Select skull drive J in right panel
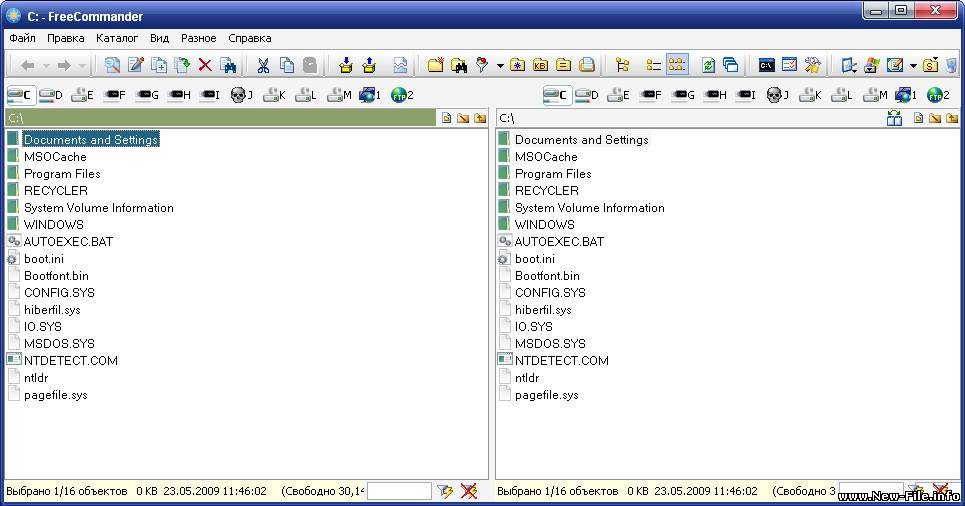 point(779,96)
